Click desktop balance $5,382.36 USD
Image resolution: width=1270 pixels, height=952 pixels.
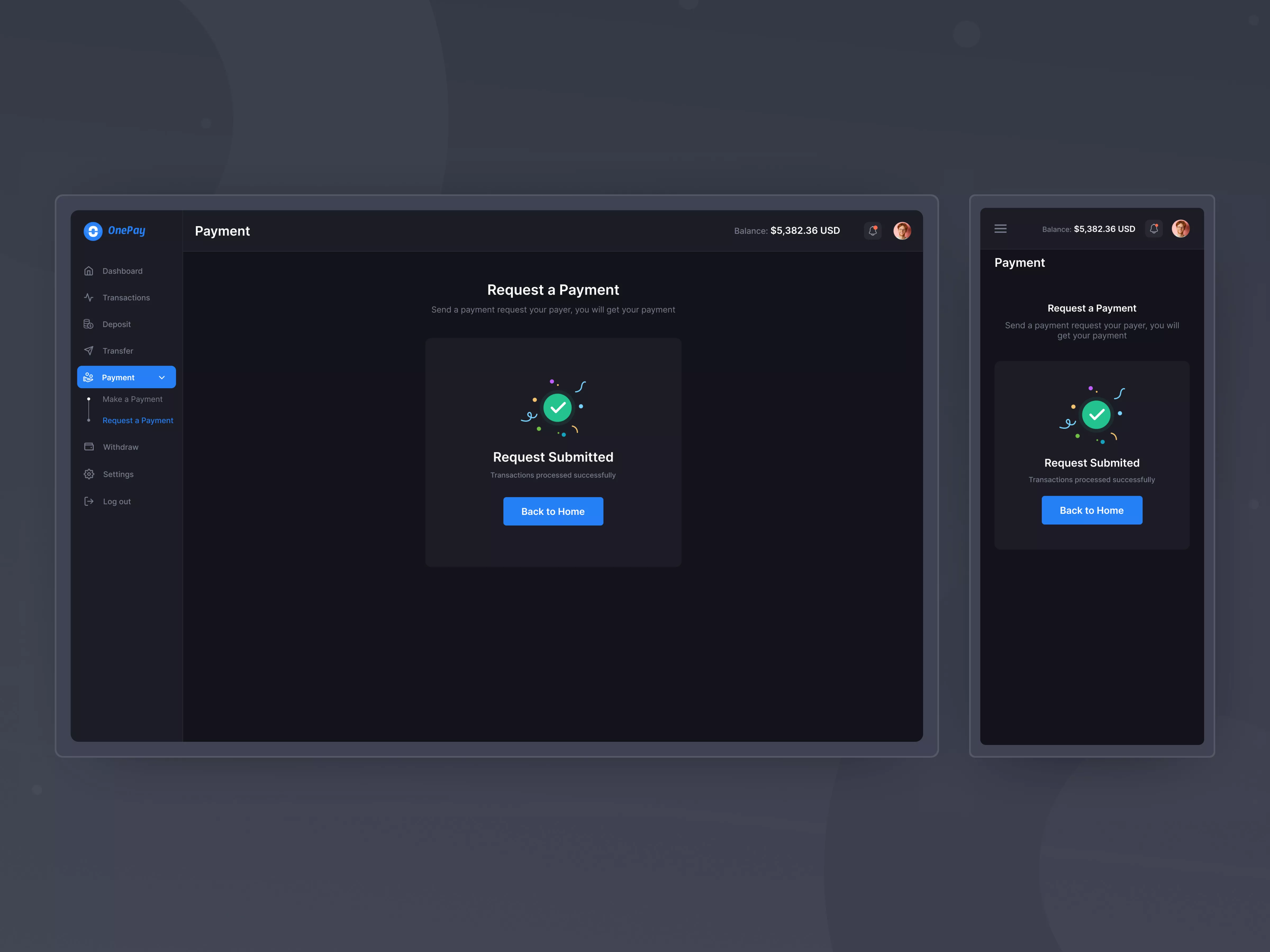click(805, 231)
